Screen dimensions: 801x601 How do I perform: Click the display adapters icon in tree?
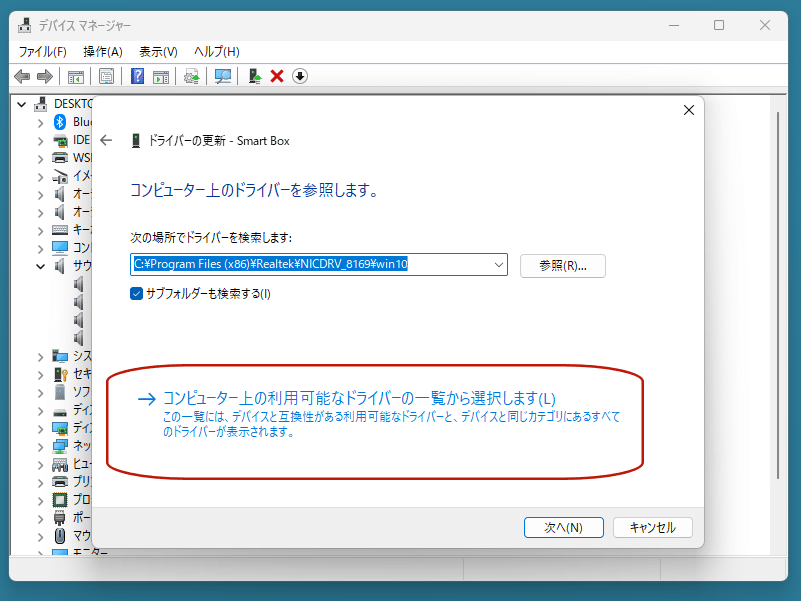point(60,428)
